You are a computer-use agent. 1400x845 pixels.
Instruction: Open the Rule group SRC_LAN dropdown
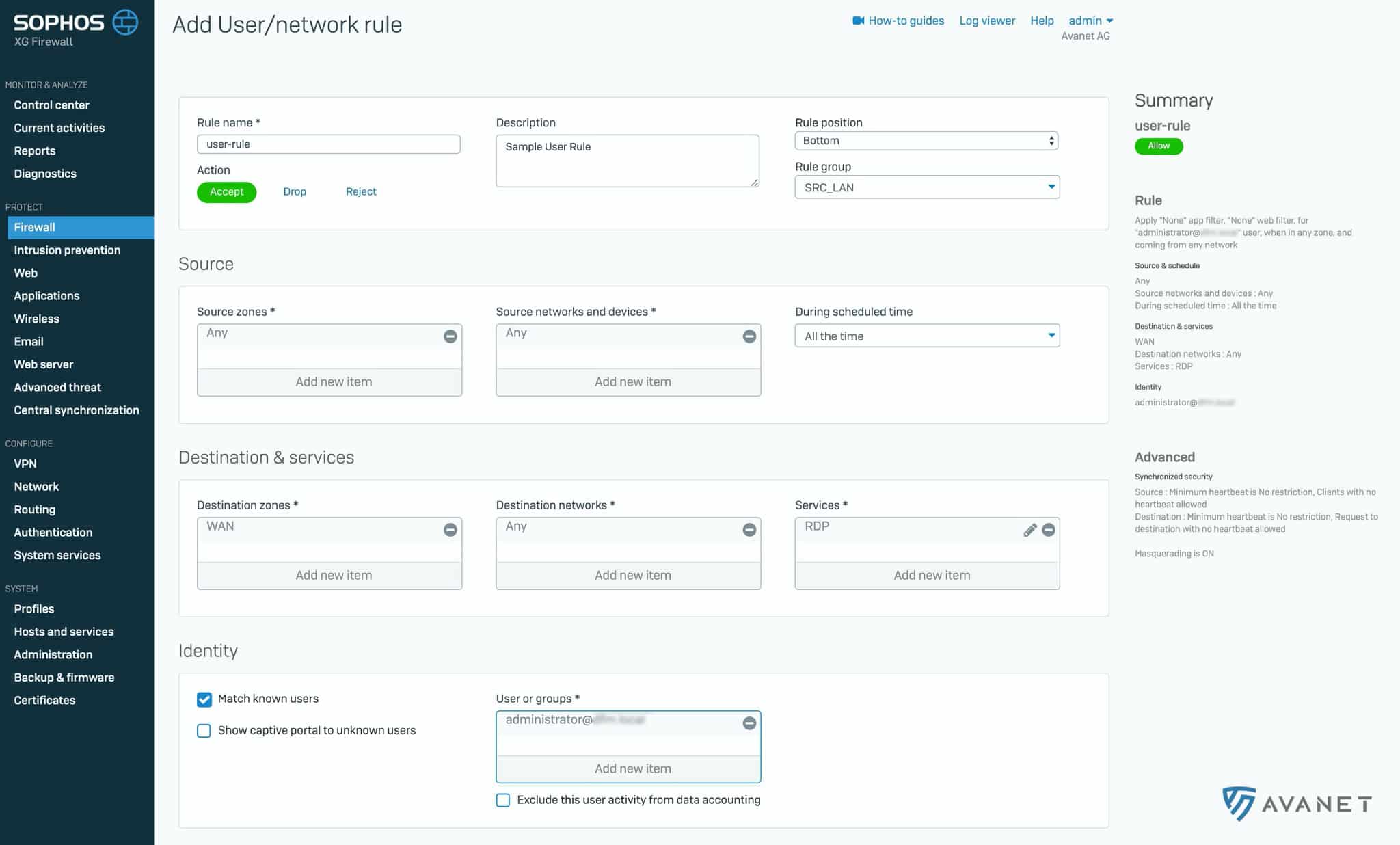pos(927,187)
